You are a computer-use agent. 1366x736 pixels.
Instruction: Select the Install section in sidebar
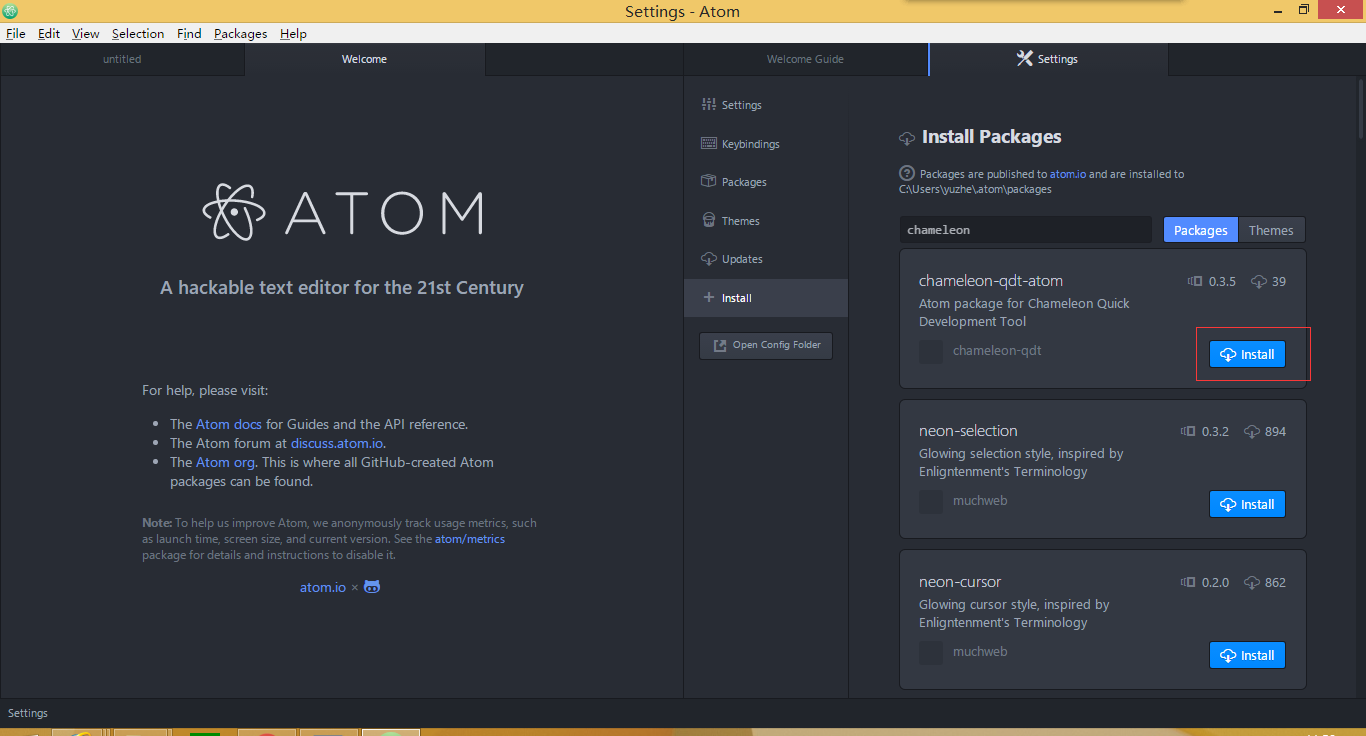(x=766, y=298)
